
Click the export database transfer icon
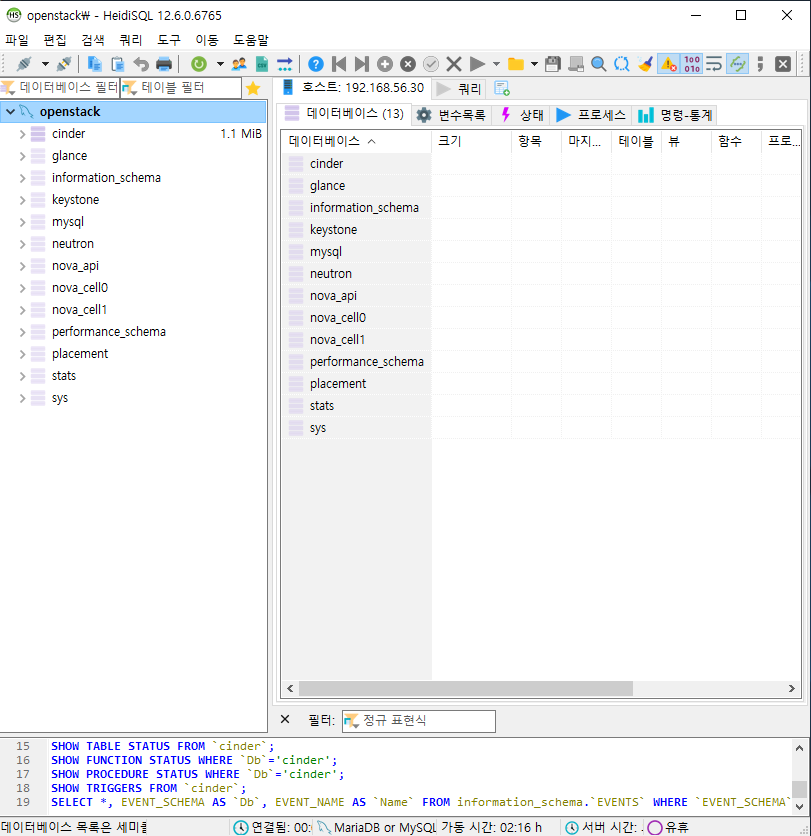click(285, 64)
